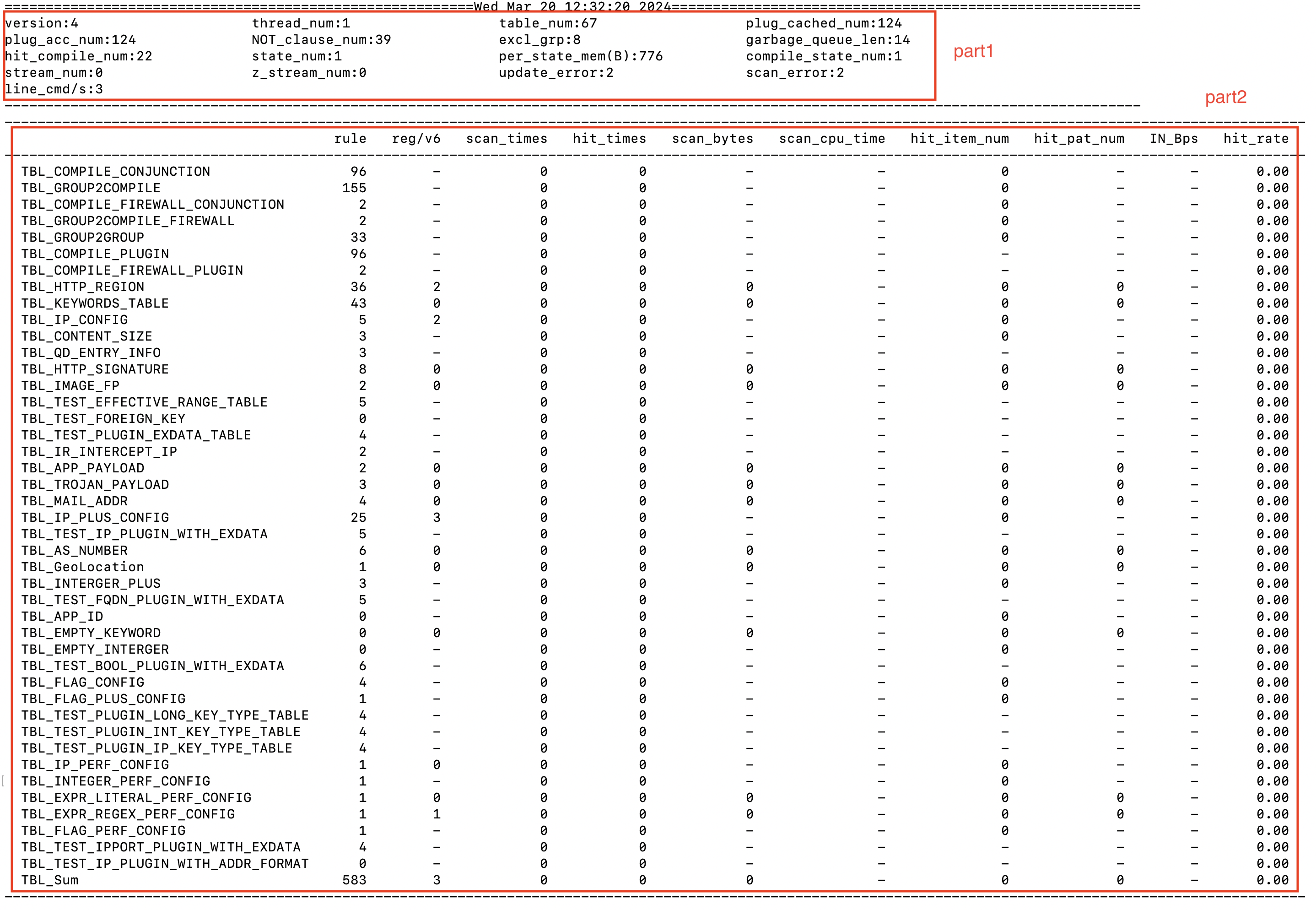The height and width of the screenshot is (910, 1316).
Task: Click the TBL_HTTP_REGION table name
Action: coord(83,287)
